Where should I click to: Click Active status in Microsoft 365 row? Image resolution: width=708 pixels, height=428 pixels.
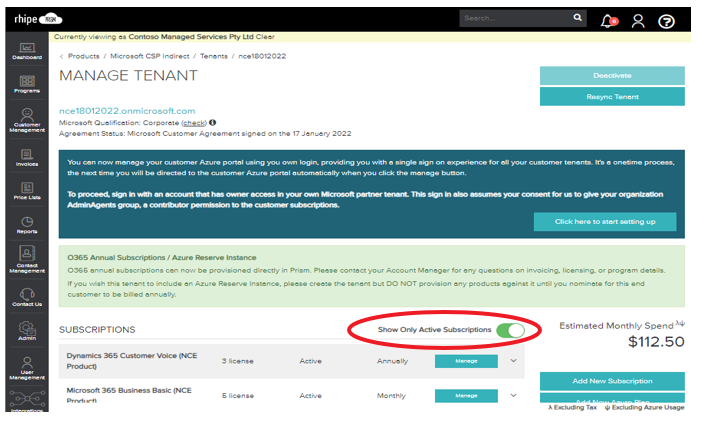click(x=311, y=396)
